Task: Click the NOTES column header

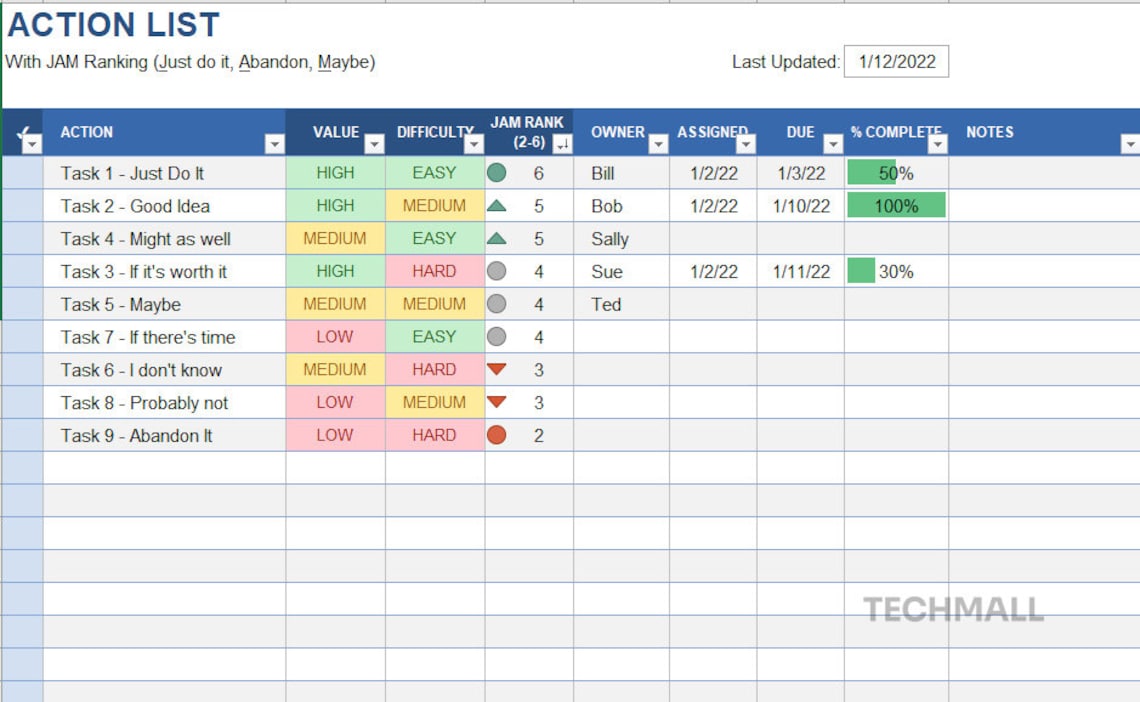Action: click(1044, 132)
